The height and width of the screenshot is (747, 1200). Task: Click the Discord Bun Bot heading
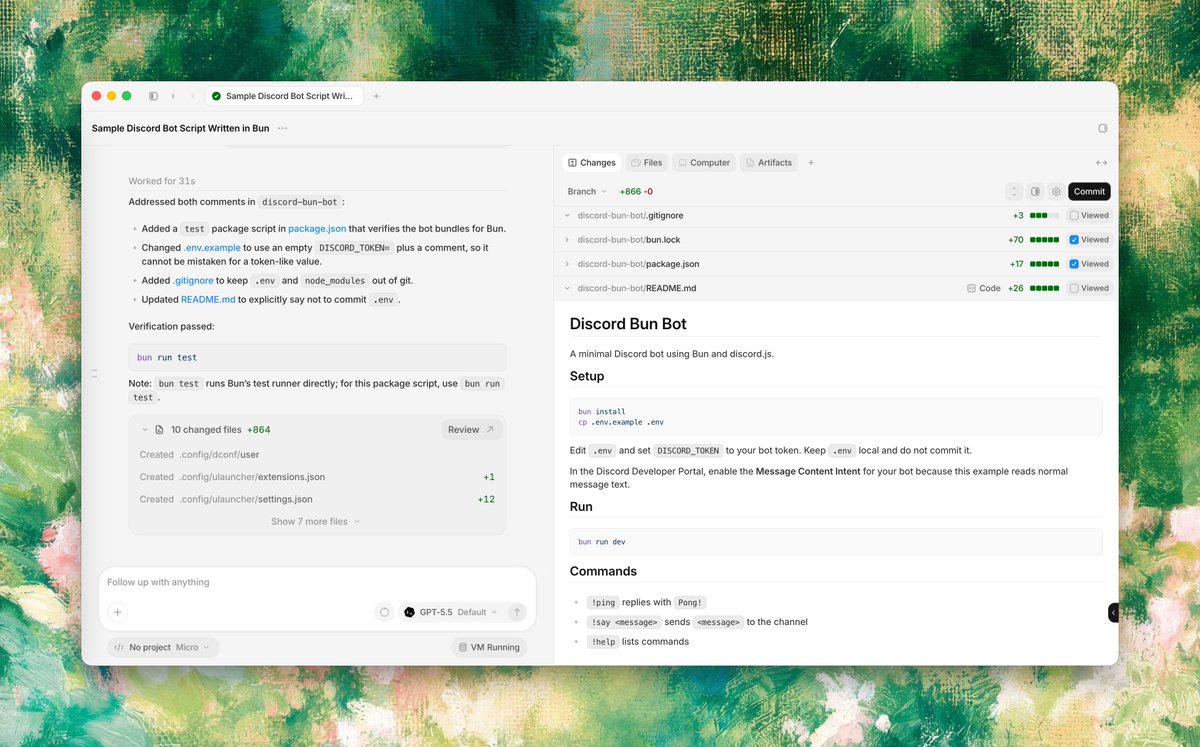pos(628,323)
